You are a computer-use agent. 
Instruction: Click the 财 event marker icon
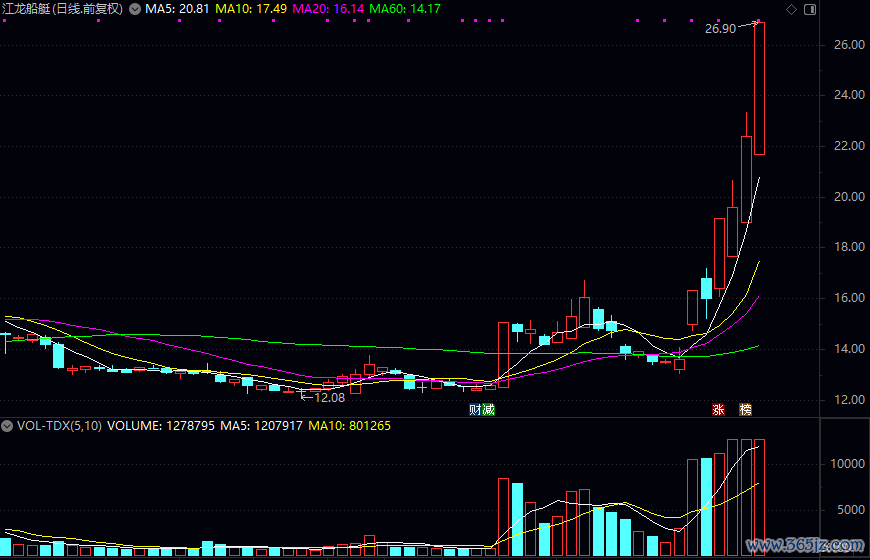click(476, 410)
